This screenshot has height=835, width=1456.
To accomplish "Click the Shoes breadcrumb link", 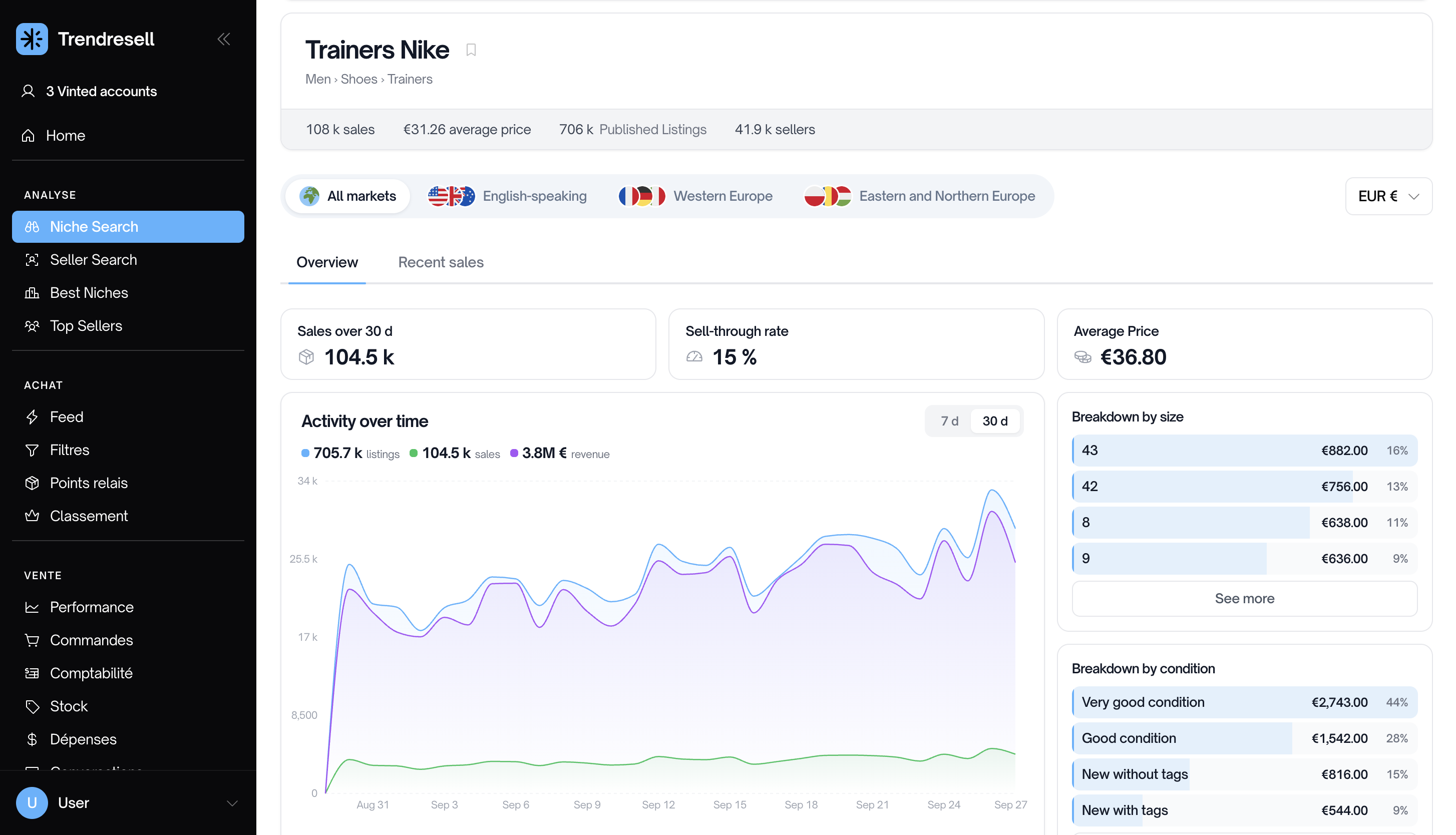I will [358, 79].
